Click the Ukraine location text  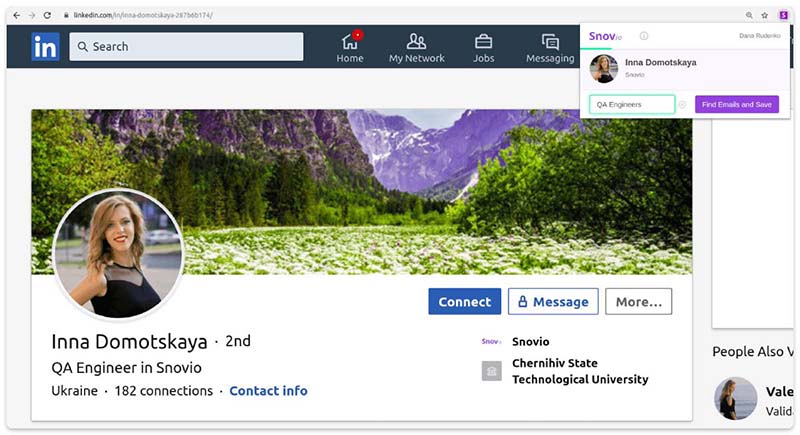(x=74, y=391)
